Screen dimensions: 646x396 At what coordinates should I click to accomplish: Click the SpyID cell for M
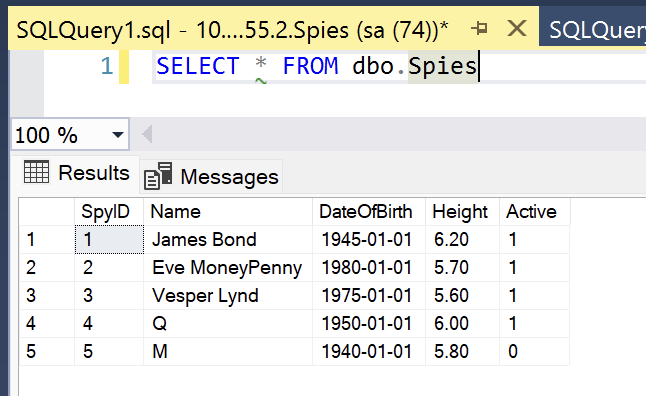(109, 352)
